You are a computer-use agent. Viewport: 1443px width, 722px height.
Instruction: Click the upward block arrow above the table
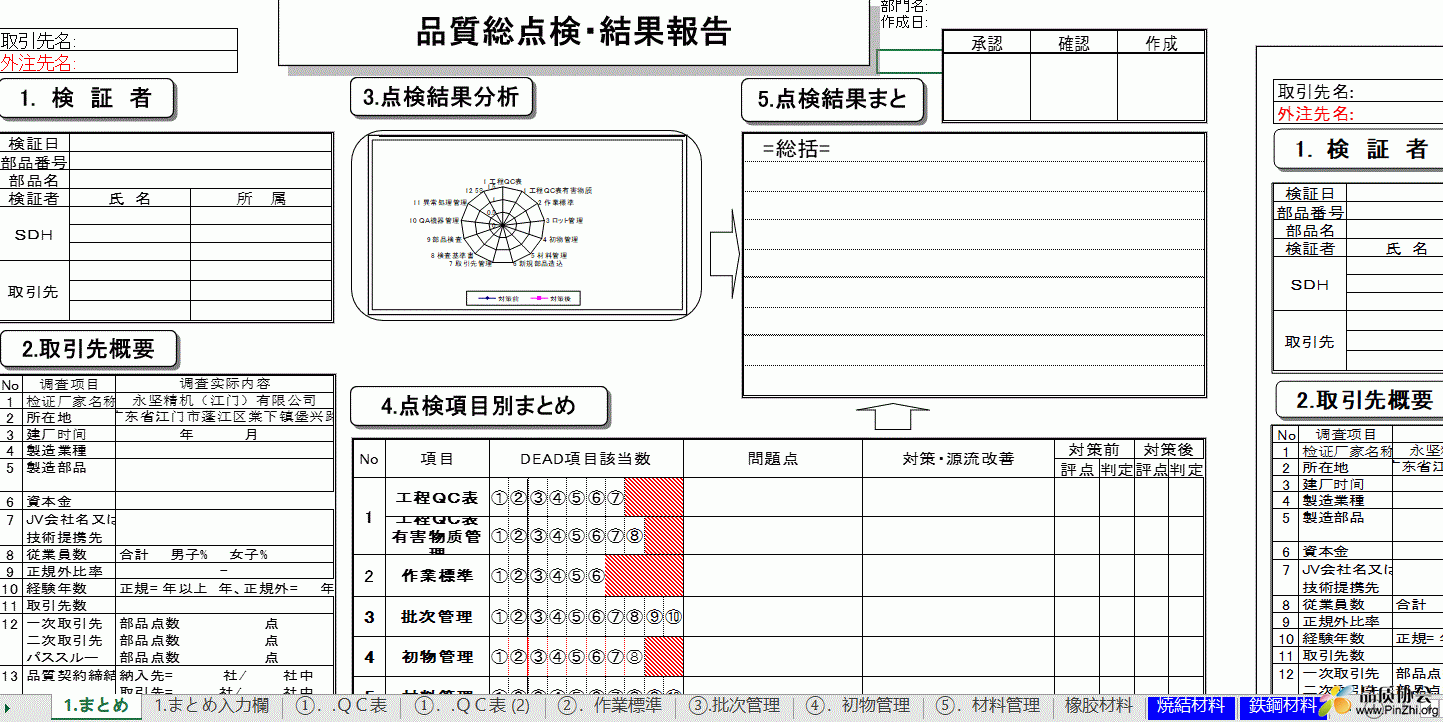point(893,416)
